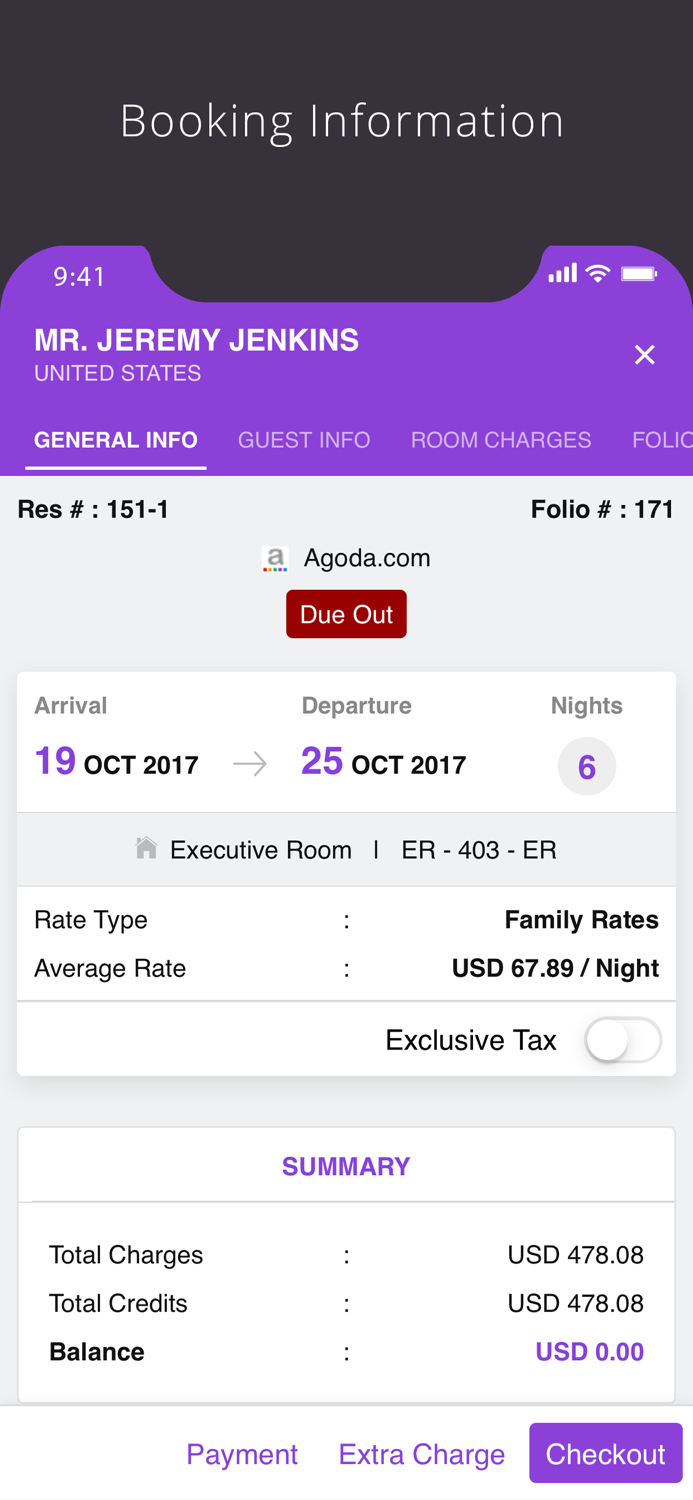
Task: Open the Payment link
Action: [x=242, y=1453]
